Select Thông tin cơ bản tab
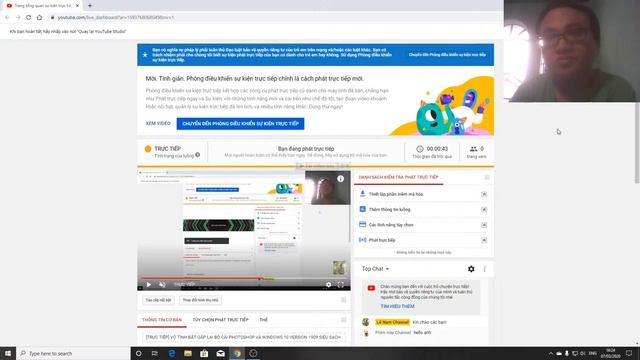 coord(162,320)
